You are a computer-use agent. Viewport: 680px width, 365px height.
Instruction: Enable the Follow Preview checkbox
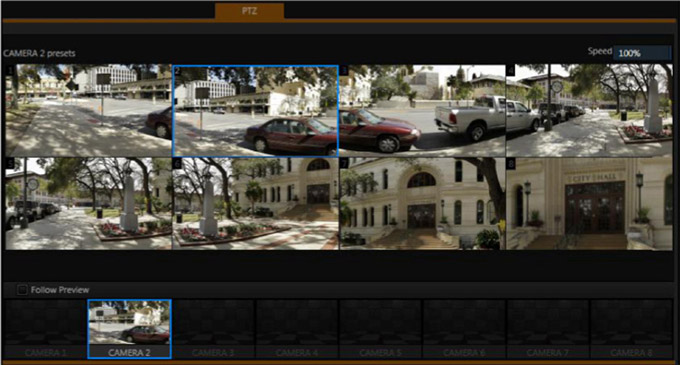(x=22, y=290)
